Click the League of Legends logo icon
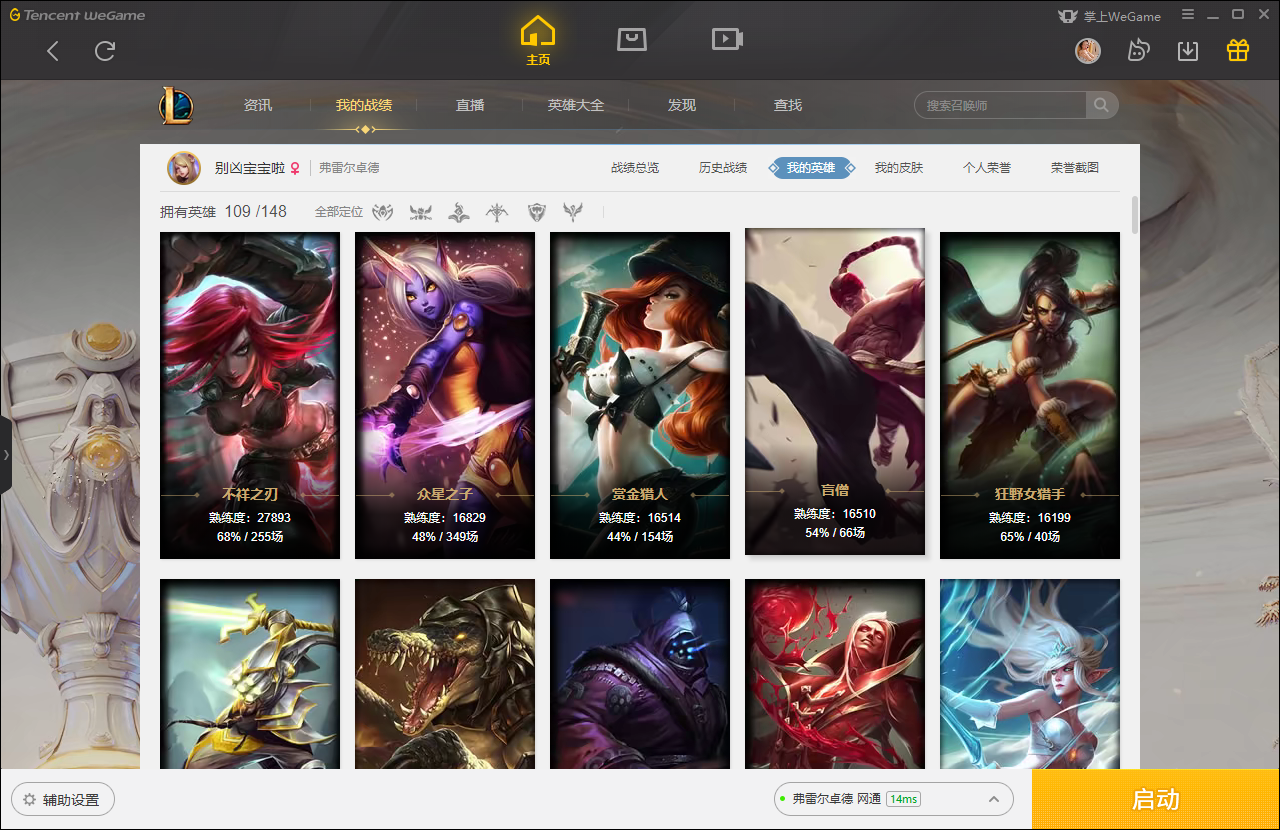This screenshot has width=1280, height=830. pos(176,105)
